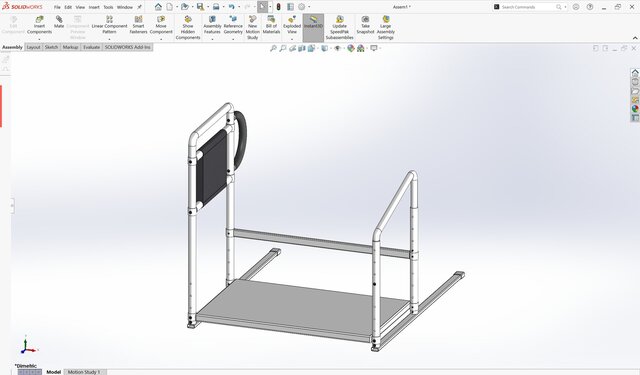Insert a Bill of Materials

tap(271, 25)
